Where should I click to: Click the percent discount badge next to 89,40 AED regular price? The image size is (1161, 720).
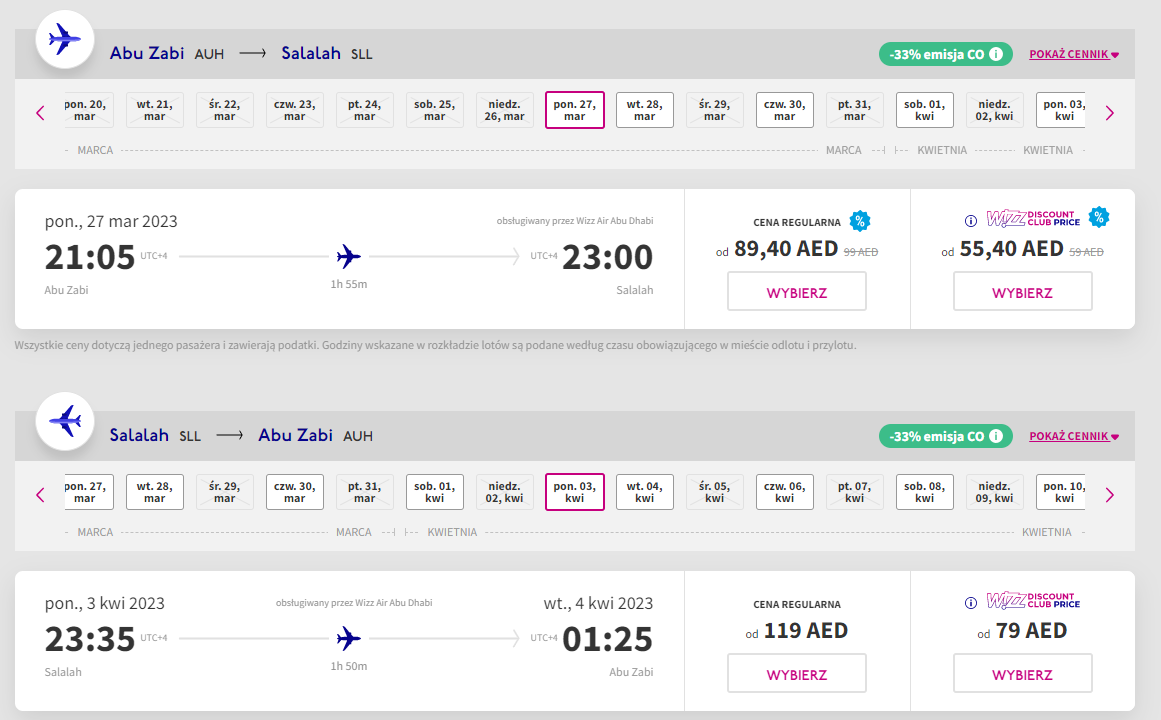pyautogui.click(x=860, y=221)
